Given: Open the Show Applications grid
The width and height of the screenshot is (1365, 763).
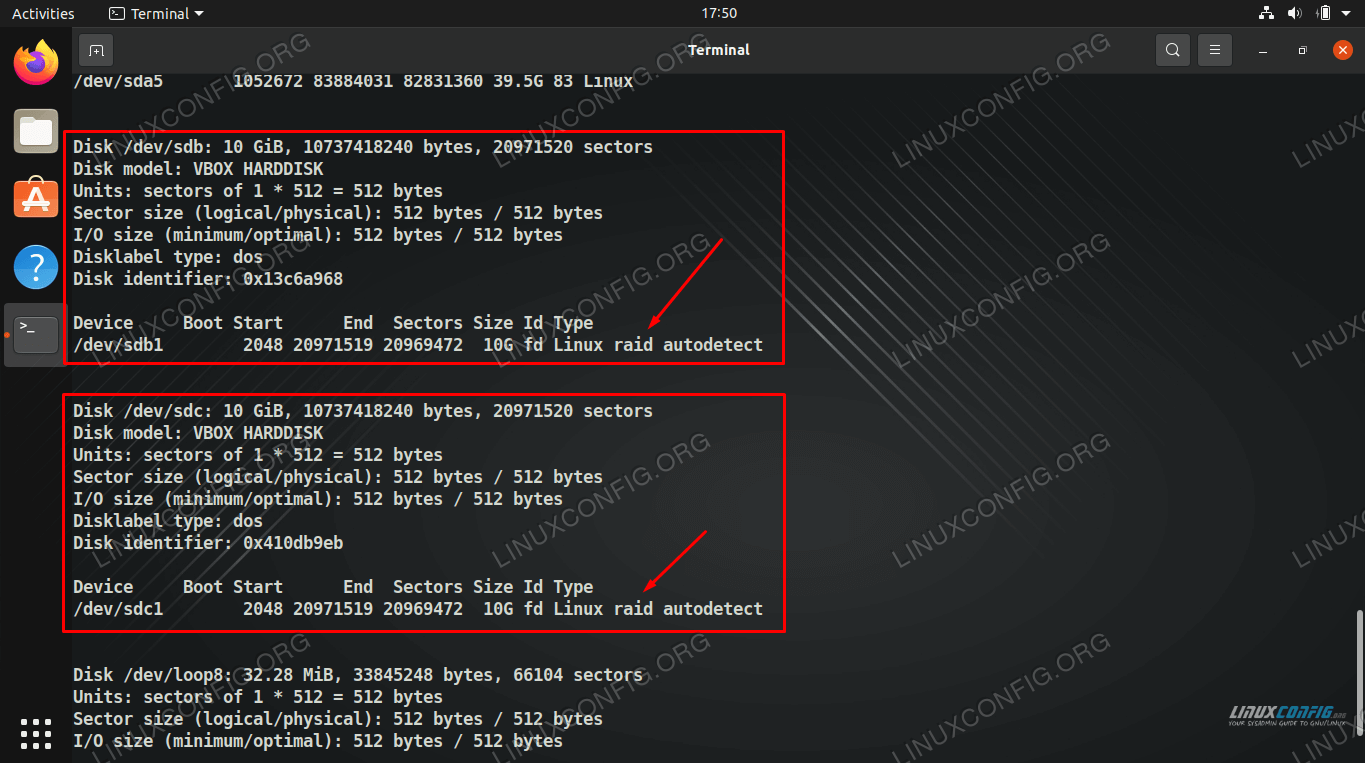Looking at the screenshot, I should (x=35, y=733).
